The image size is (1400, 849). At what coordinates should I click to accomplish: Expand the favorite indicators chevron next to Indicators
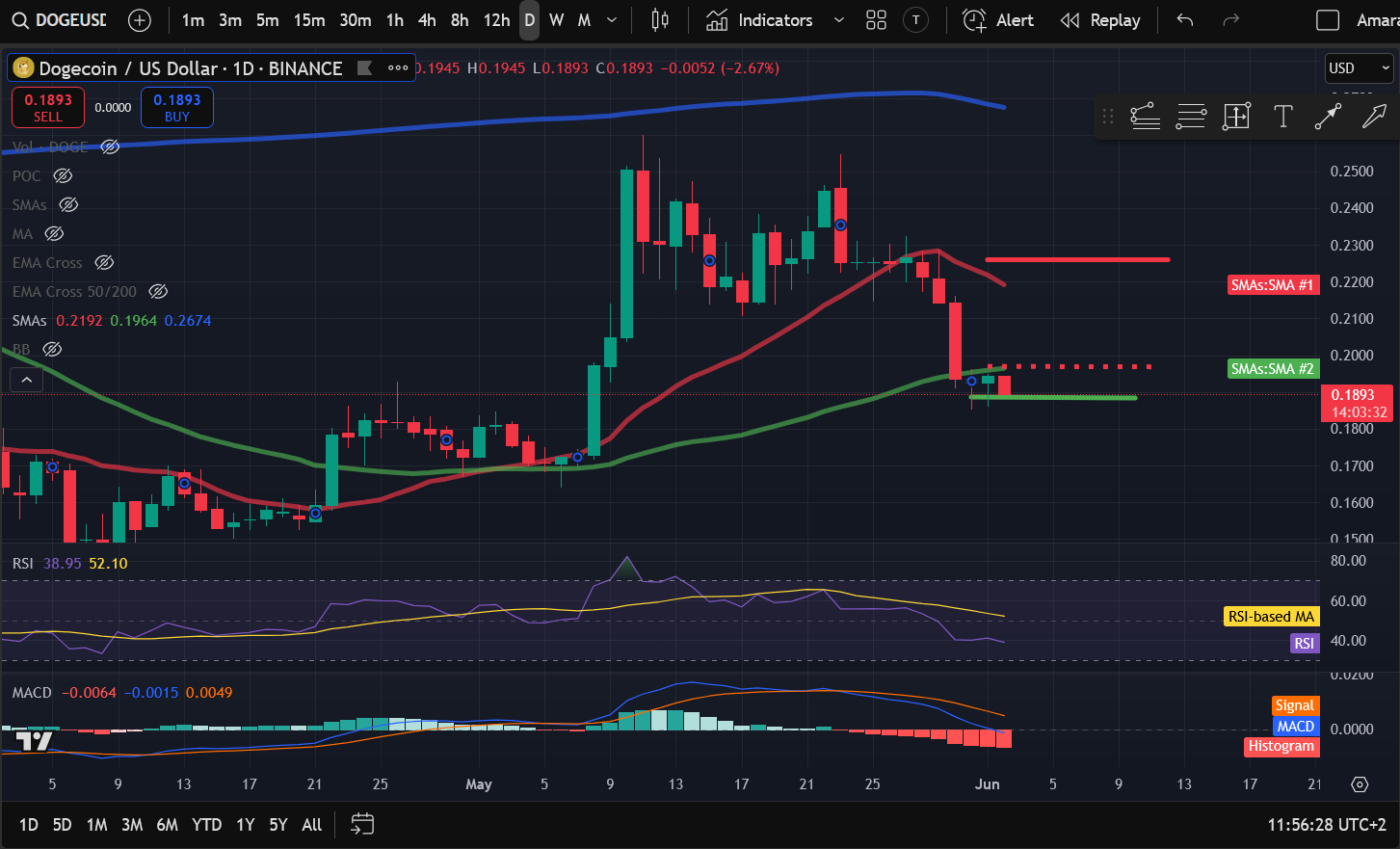(x=838, y=20)
